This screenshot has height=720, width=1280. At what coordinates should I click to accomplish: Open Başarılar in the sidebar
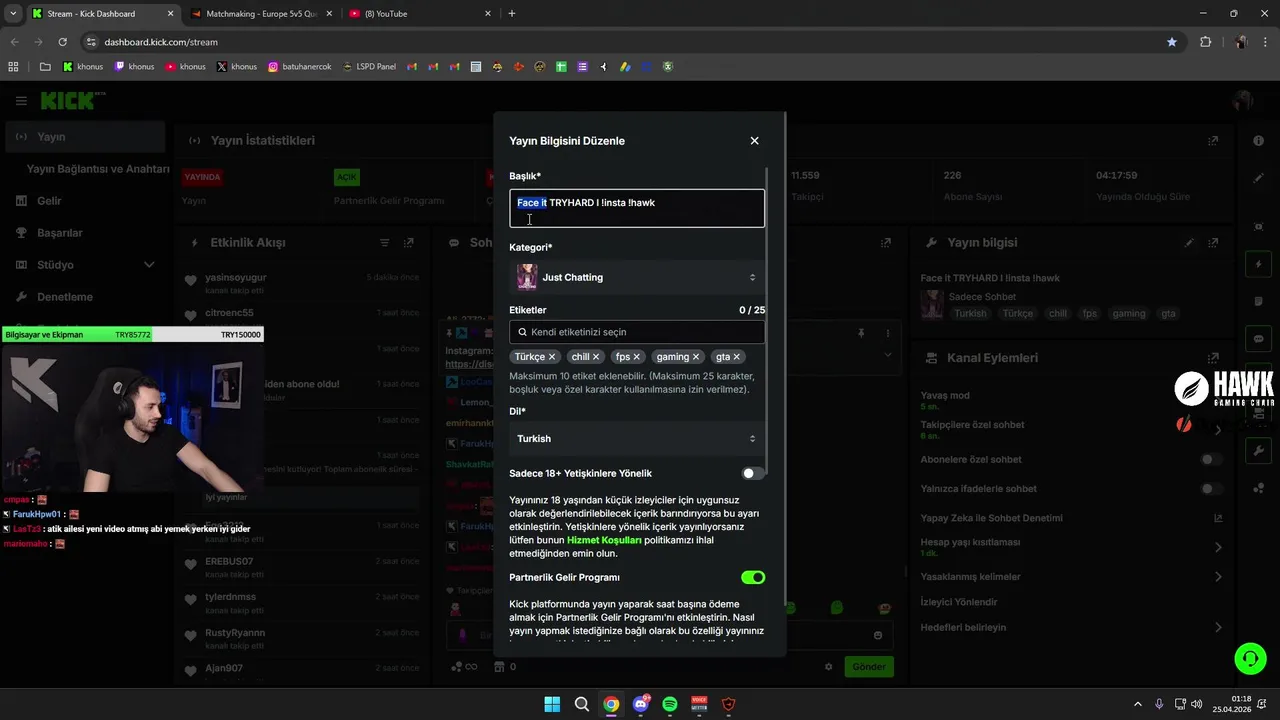pos(85,233)
